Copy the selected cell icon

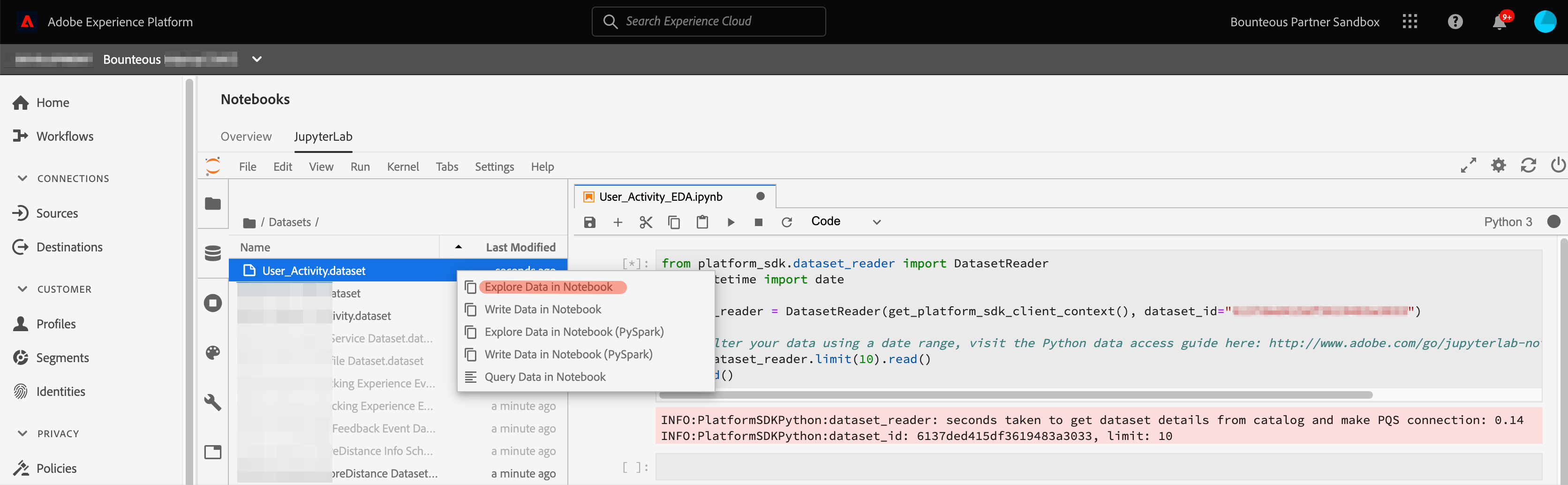tap(674, 223)
